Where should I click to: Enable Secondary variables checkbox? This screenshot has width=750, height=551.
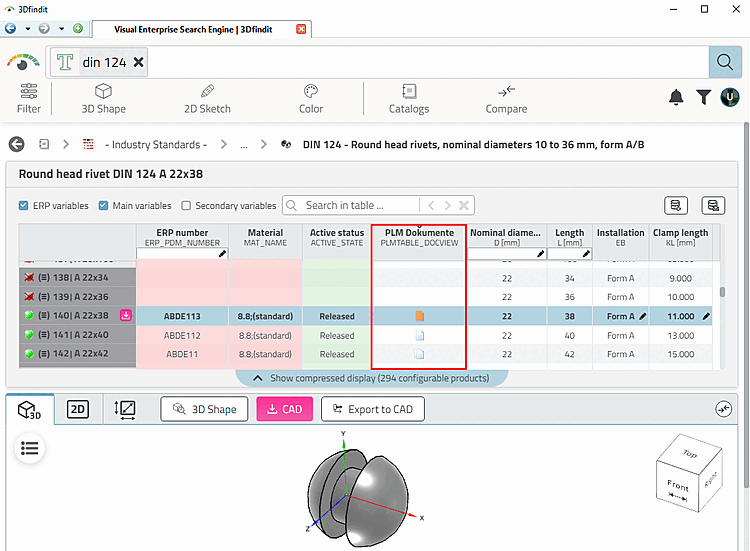coord(186,206)
